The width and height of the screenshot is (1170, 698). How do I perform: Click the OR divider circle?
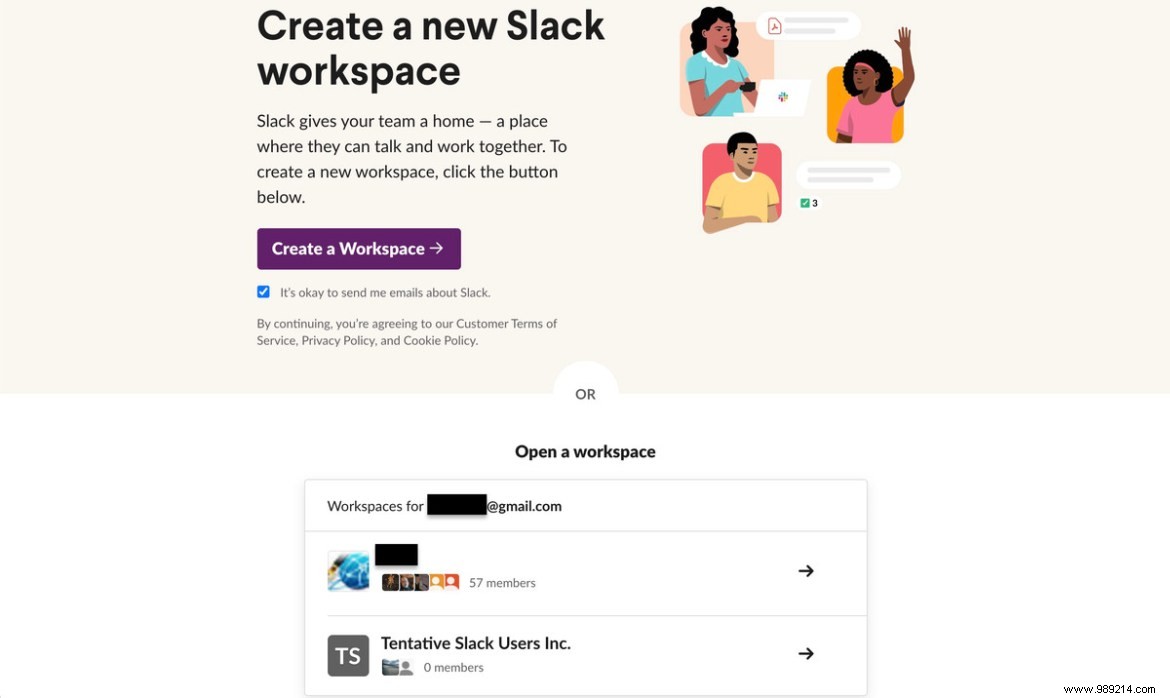click(x=585, y=394)
